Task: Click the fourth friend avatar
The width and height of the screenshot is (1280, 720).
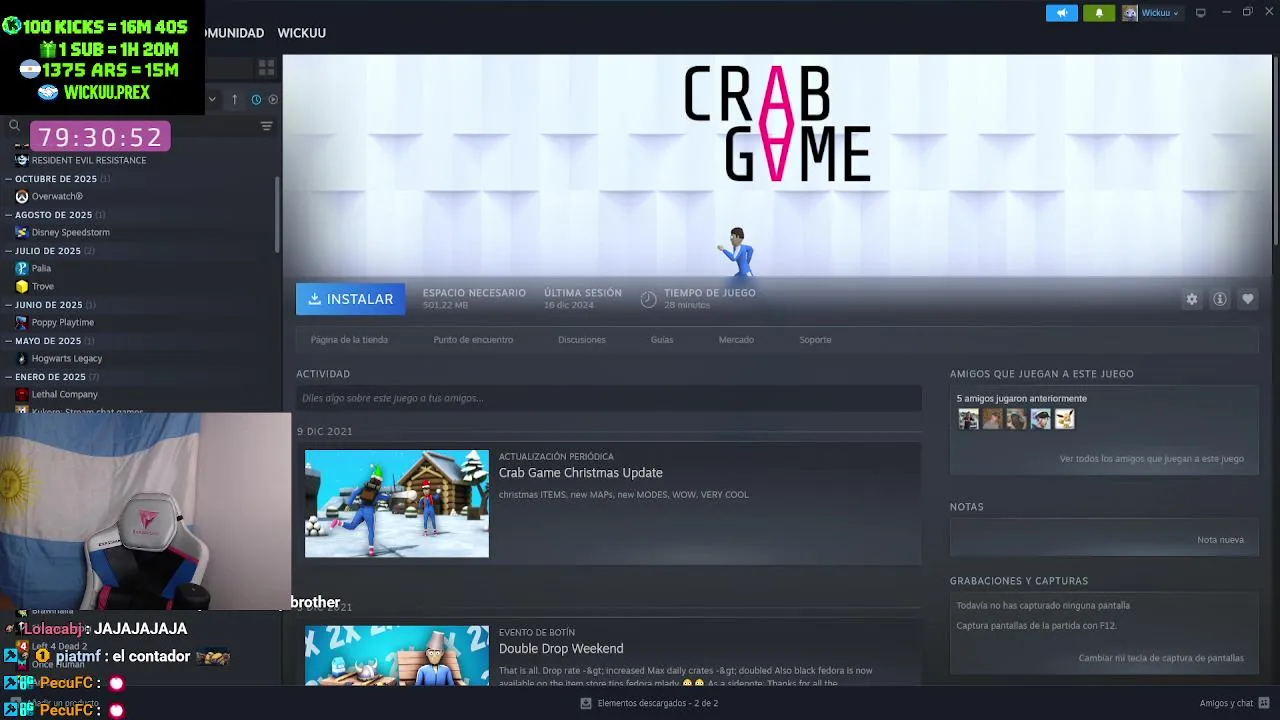Action: coord(1040,419)
